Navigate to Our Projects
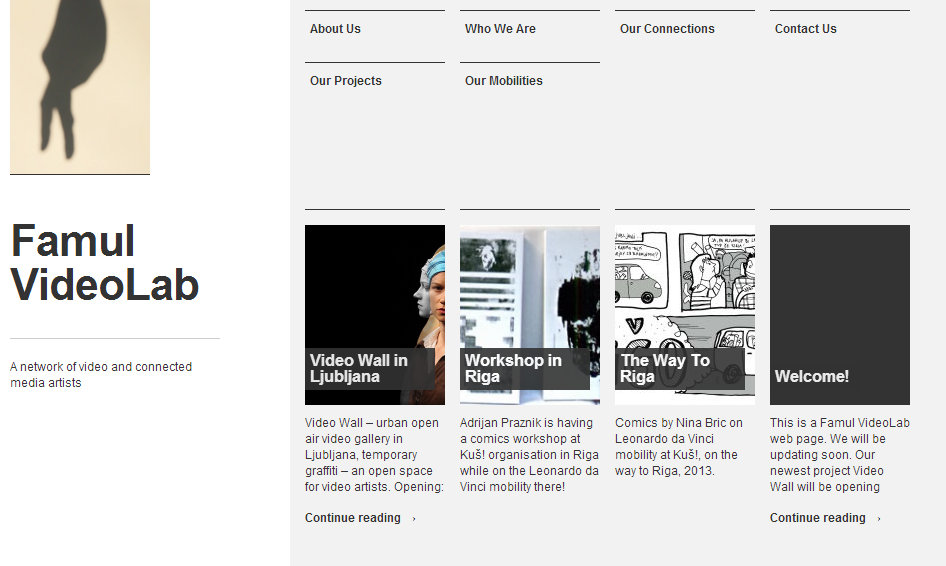 (x=345, y=81)
